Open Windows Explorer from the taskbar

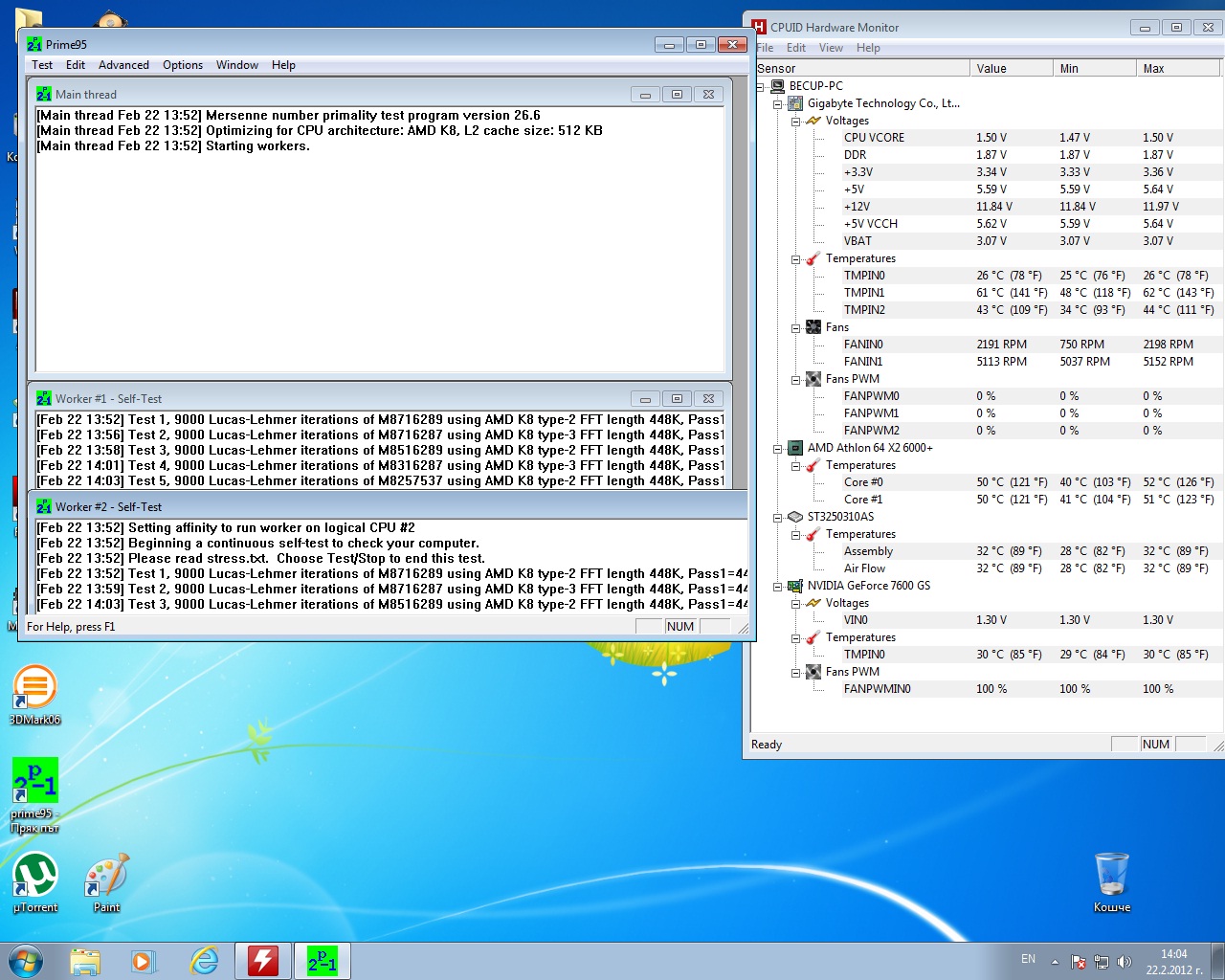point(85,961)
